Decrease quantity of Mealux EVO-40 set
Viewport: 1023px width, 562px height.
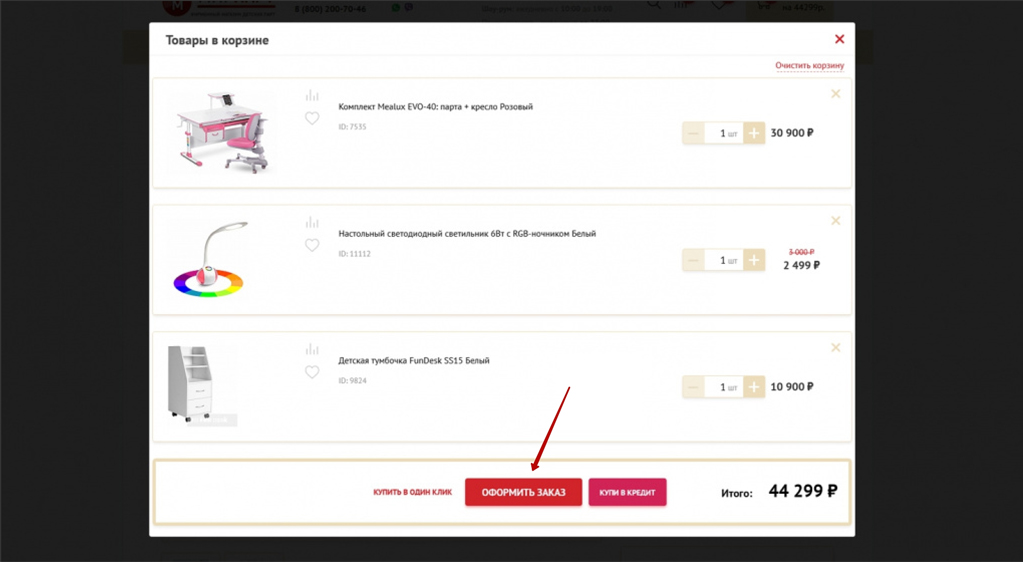tap(694, 133)
